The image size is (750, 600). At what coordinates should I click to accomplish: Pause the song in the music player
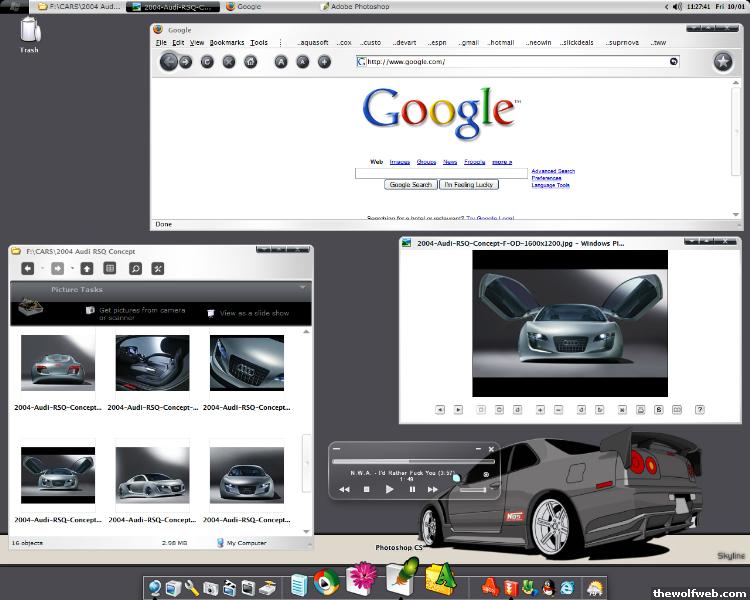coord(412,489)
